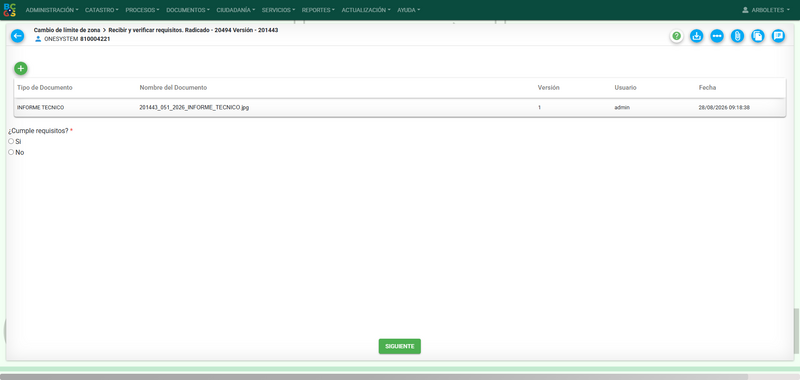Click the BCGS logo icon
The image size is (800, 380).
(x=9, y=10)
